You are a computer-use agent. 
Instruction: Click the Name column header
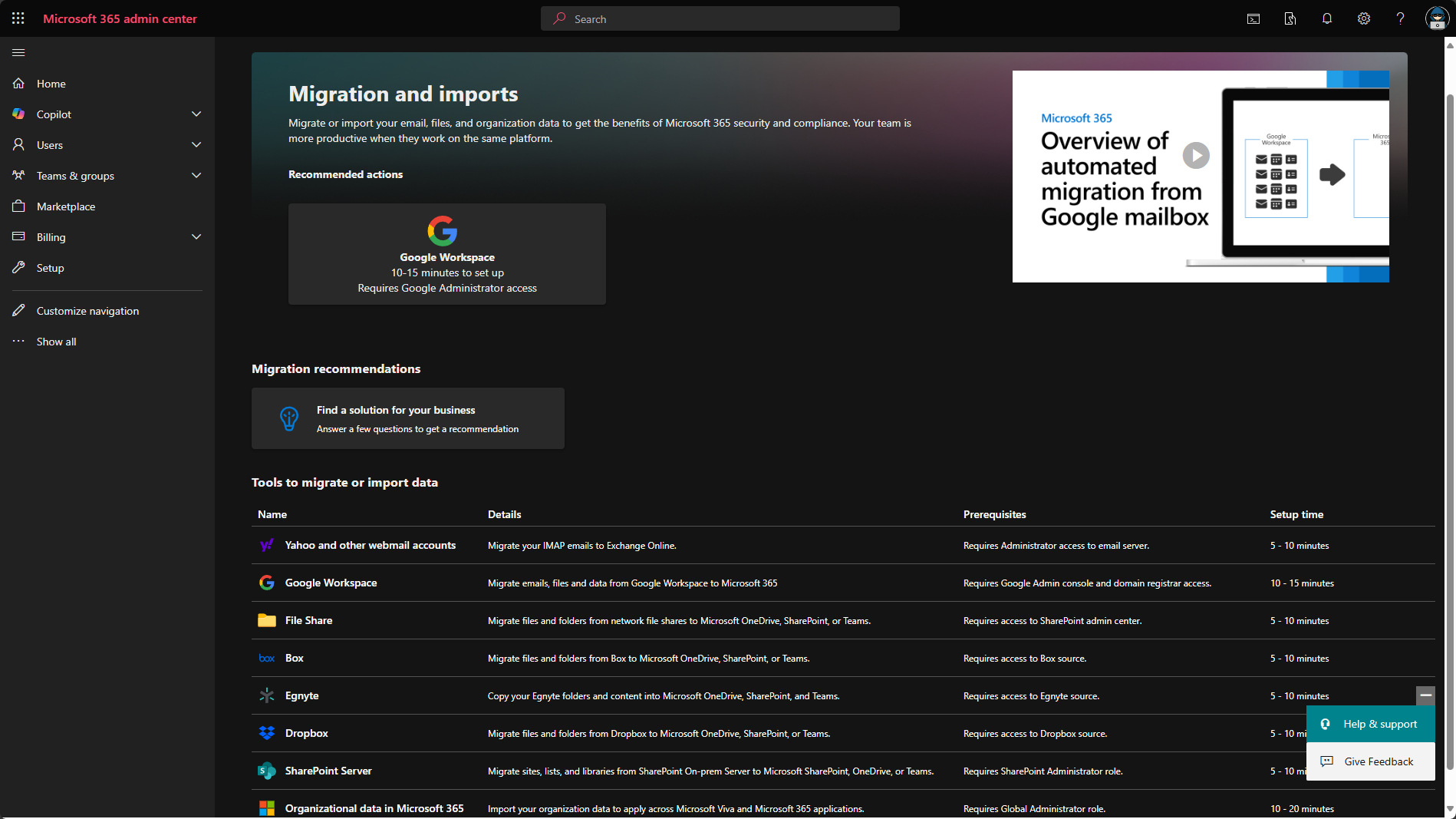pyautogui.click(x=272, y=514)
